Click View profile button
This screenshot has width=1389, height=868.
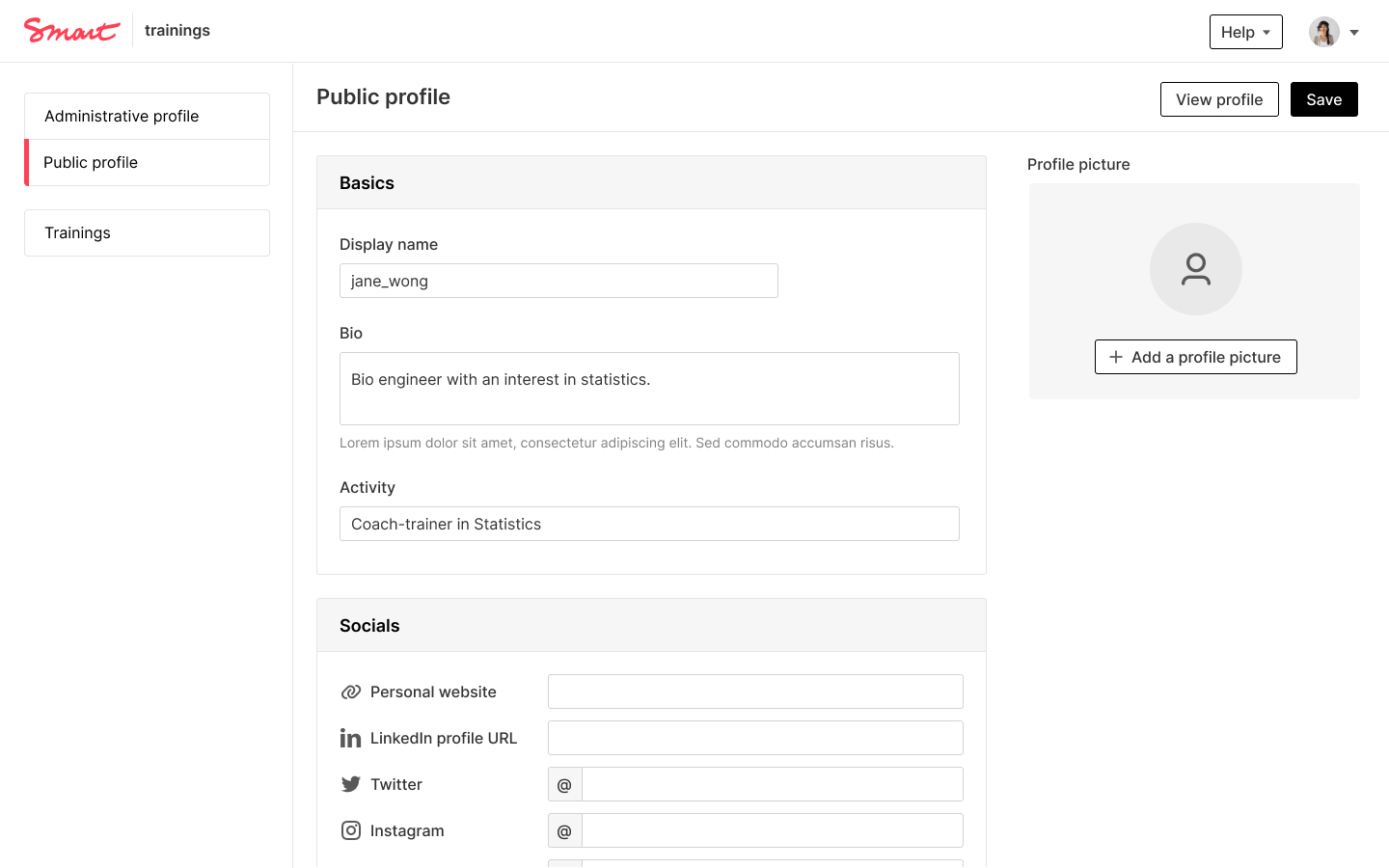coord(1219,99)
